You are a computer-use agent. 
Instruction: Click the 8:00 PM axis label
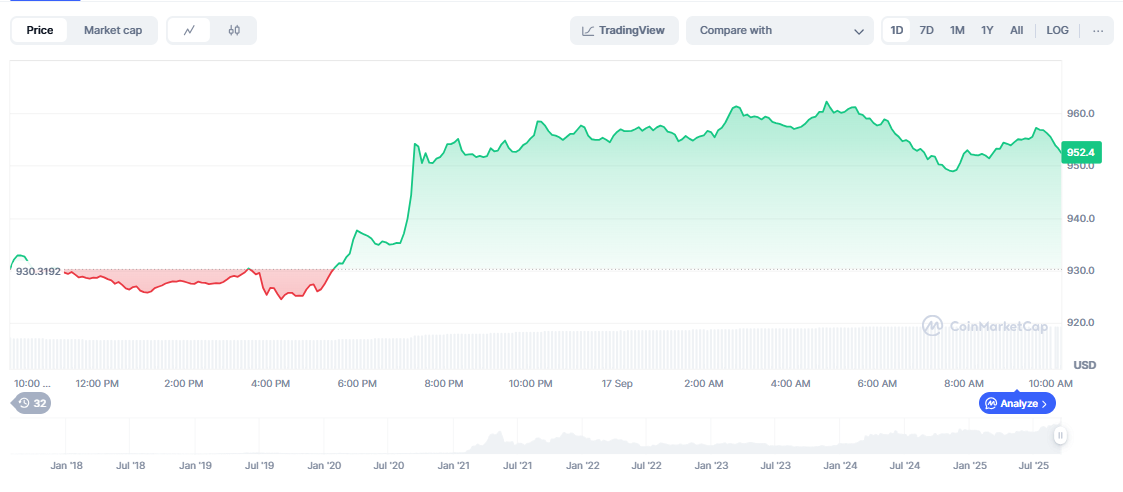click(x=444, y=384)
